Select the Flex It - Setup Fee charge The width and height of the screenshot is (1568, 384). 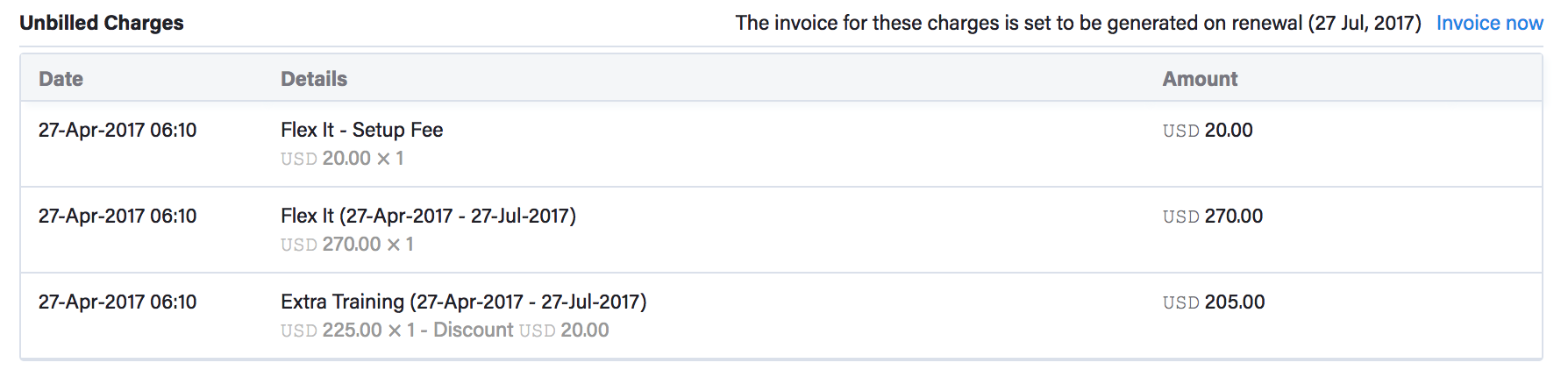tap(361, 131)
